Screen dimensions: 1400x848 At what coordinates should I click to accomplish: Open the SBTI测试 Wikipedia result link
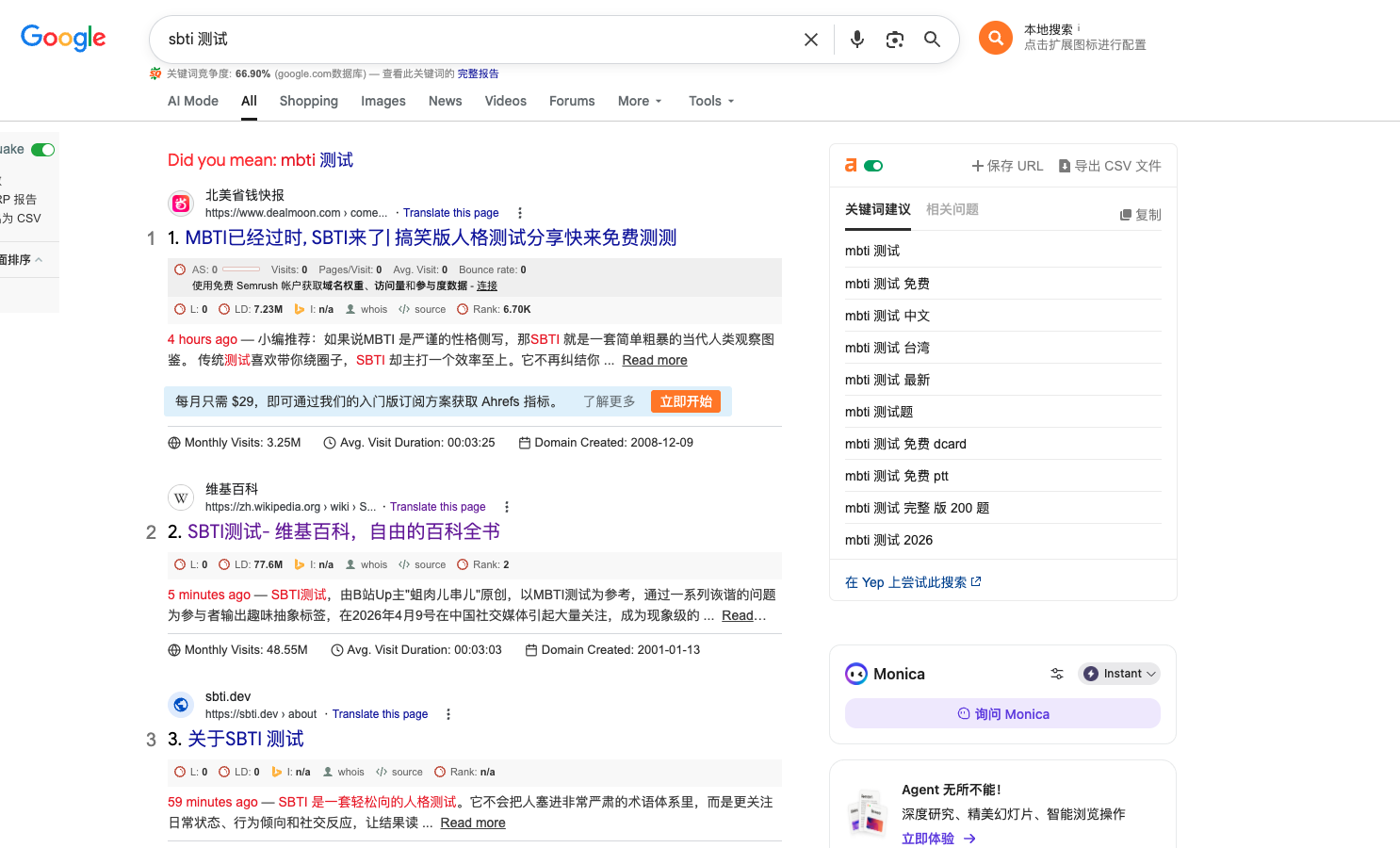343,531
